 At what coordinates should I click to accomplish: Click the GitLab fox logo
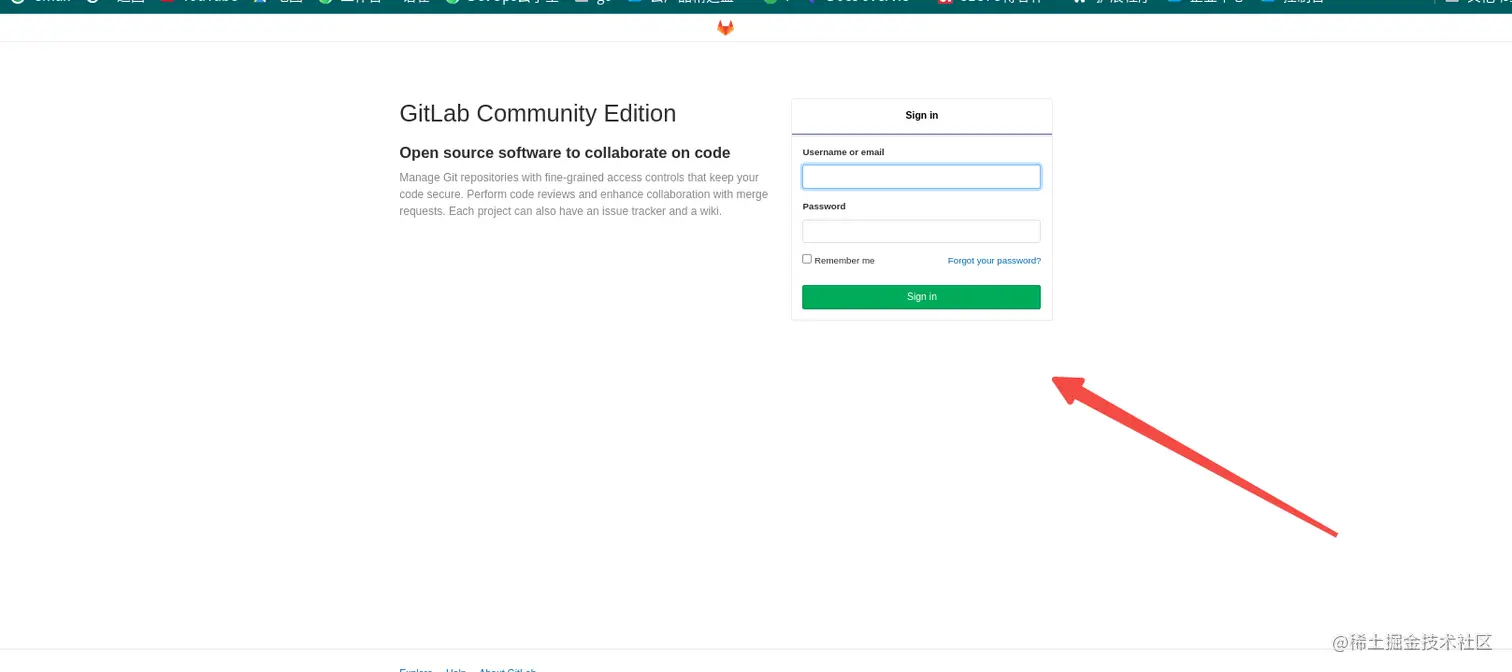pyautogui.click(x=725, y=28)
